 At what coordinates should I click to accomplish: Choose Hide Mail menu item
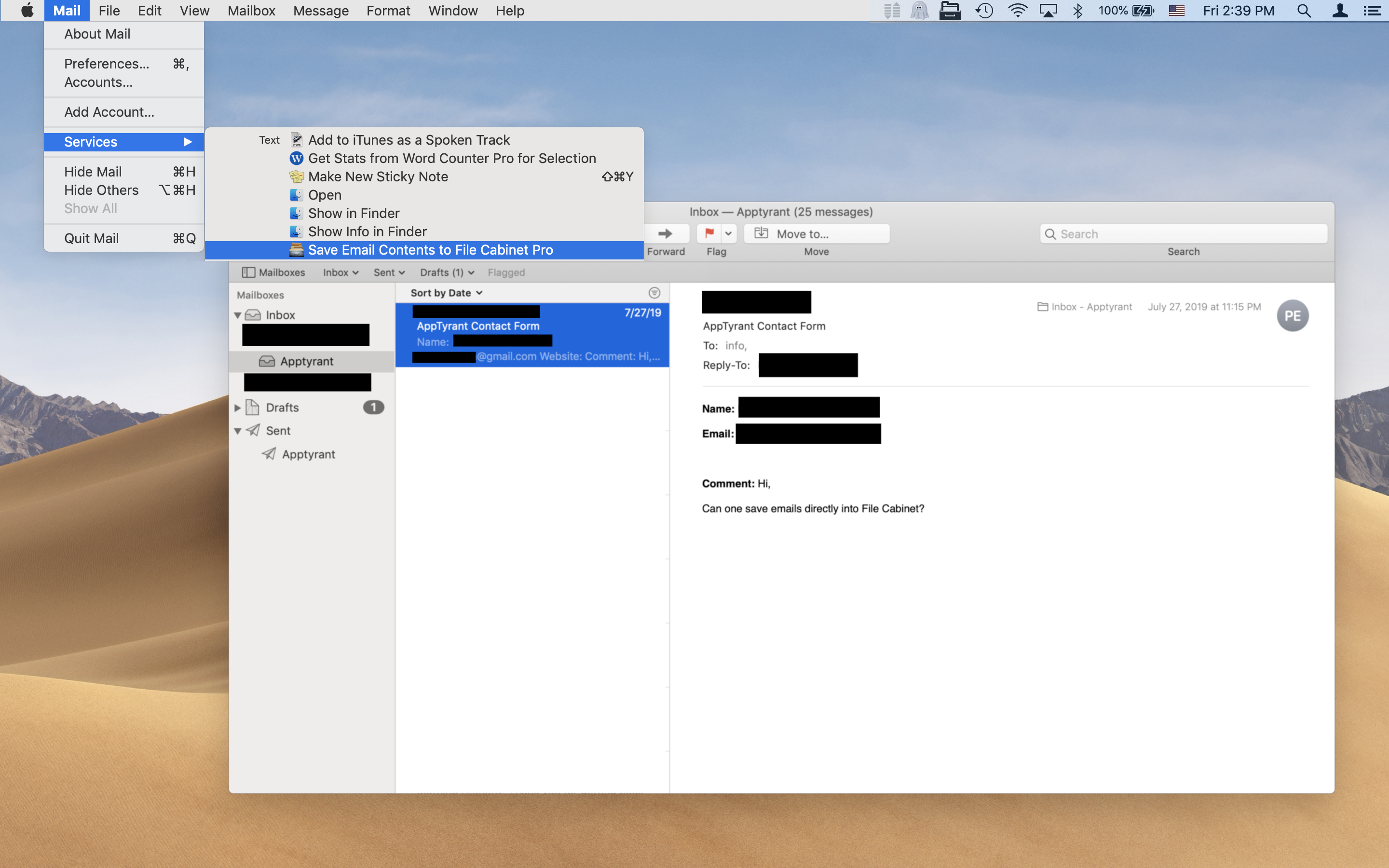click(x=124, y=172)
